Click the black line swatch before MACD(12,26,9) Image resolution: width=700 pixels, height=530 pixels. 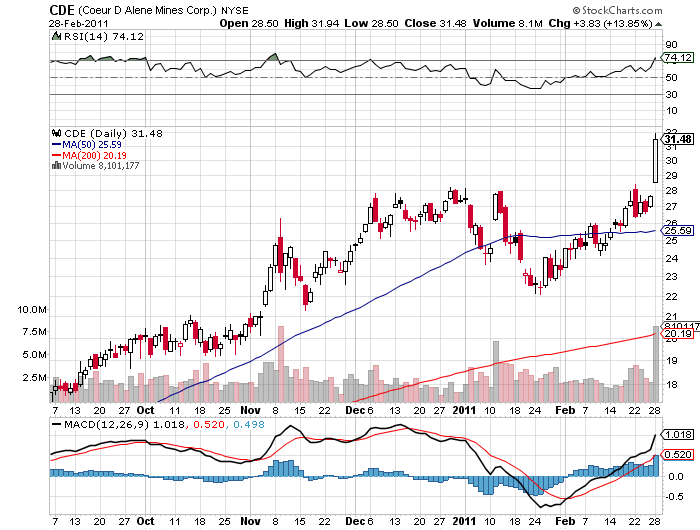[x=57, y=424]
